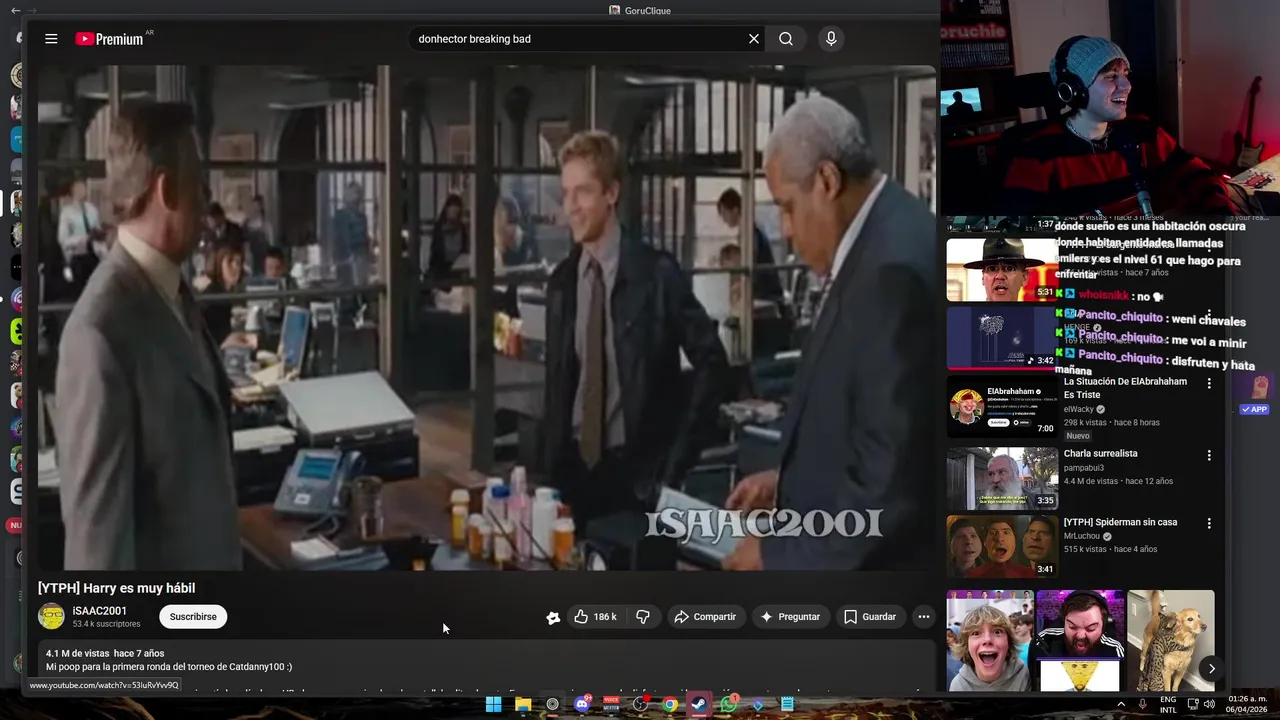Open Google Chrome from the taskbar
1280x720 pixels.
(x=670, y=704)
